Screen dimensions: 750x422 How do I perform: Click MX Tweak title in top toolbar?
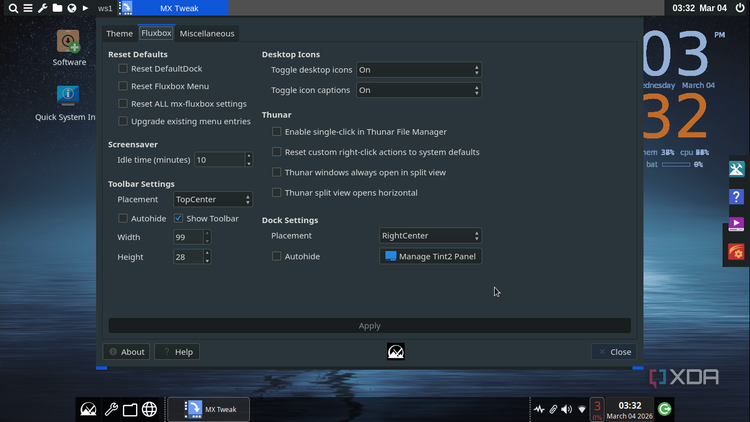pyautogui.click(x=179, y=8)
